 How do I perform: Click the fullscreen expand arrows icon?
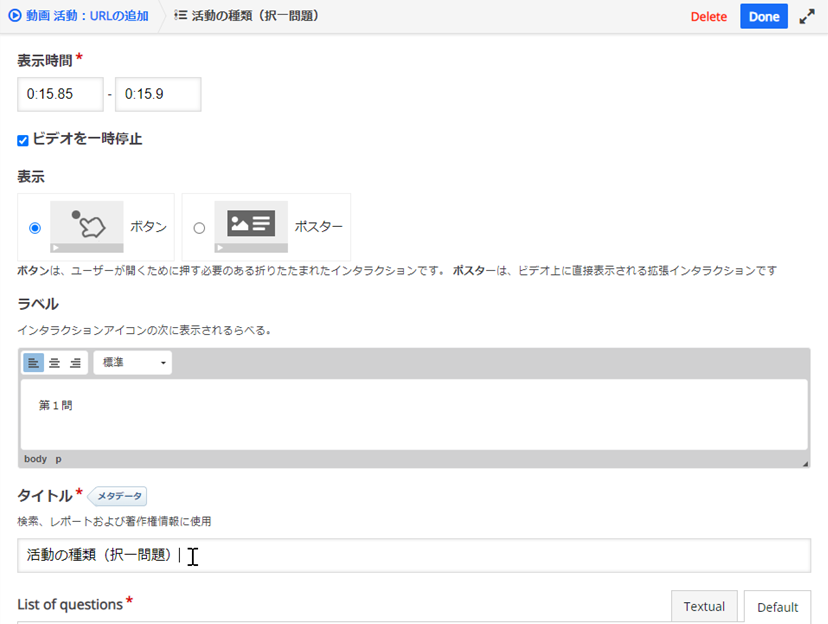(807, 17)
